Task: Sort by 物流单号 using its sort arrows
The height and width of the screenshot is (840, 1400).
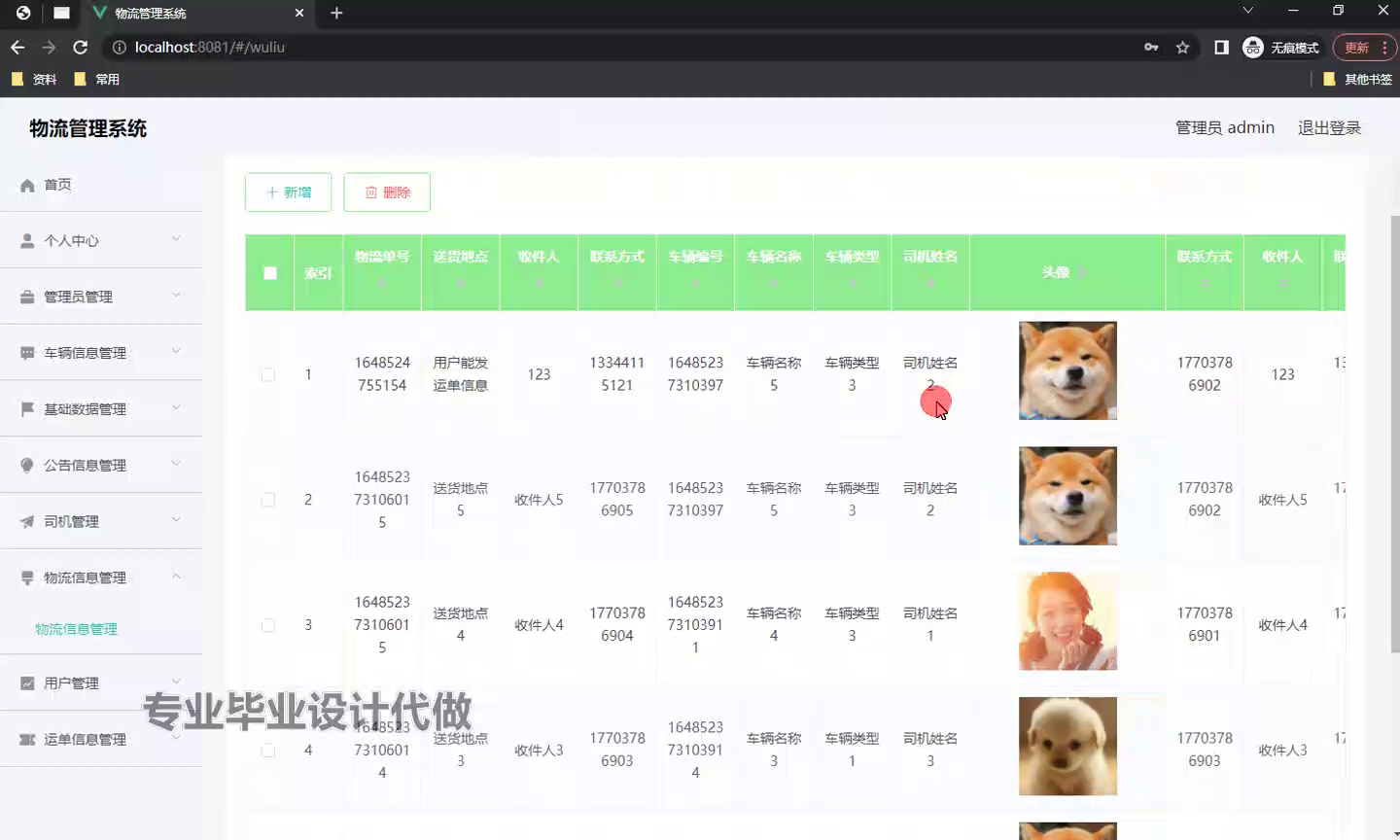Action: (382, 282)
